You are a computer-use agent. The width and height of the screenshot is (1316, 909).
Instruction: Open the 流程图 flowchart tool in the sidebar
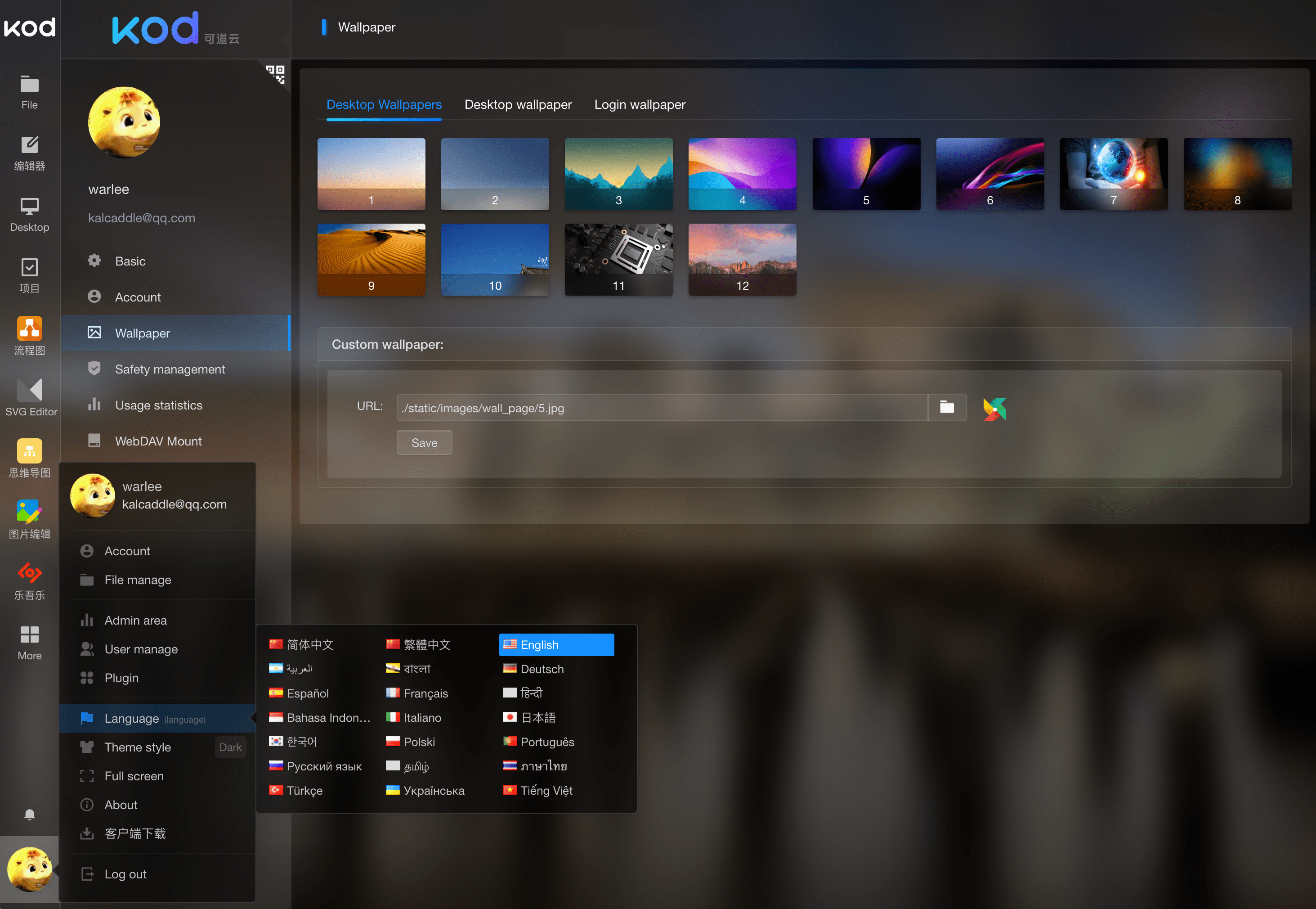pos(30,336)
